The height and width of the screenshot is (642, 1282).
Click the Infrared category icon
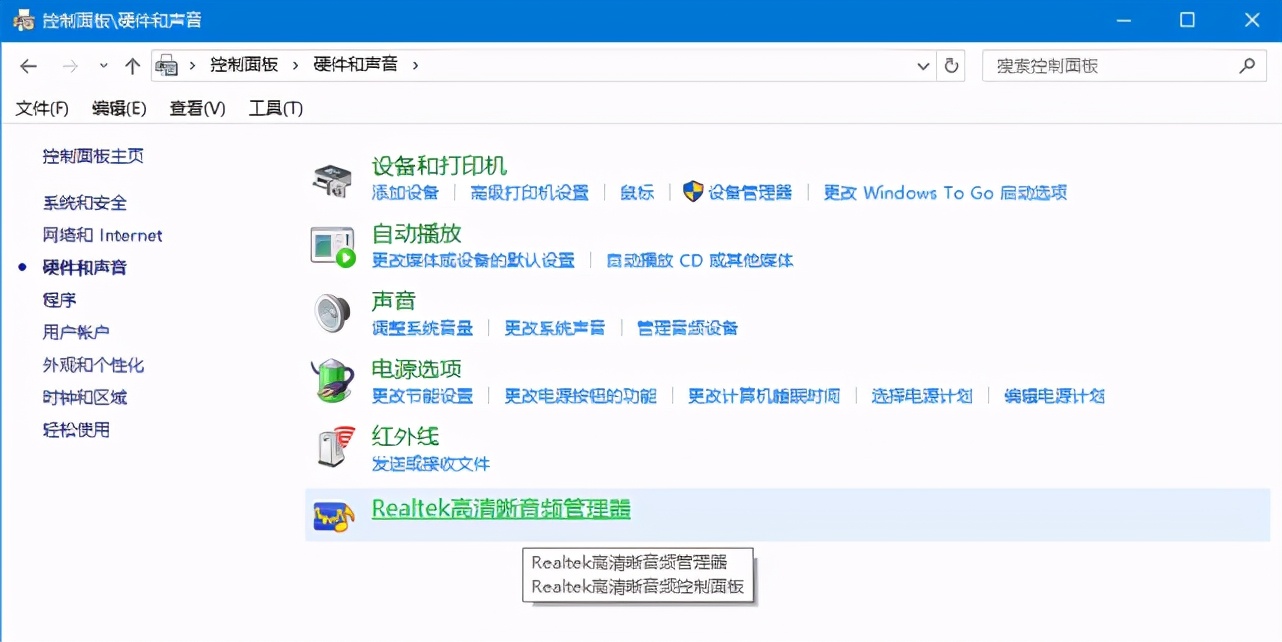coord(335,447)
